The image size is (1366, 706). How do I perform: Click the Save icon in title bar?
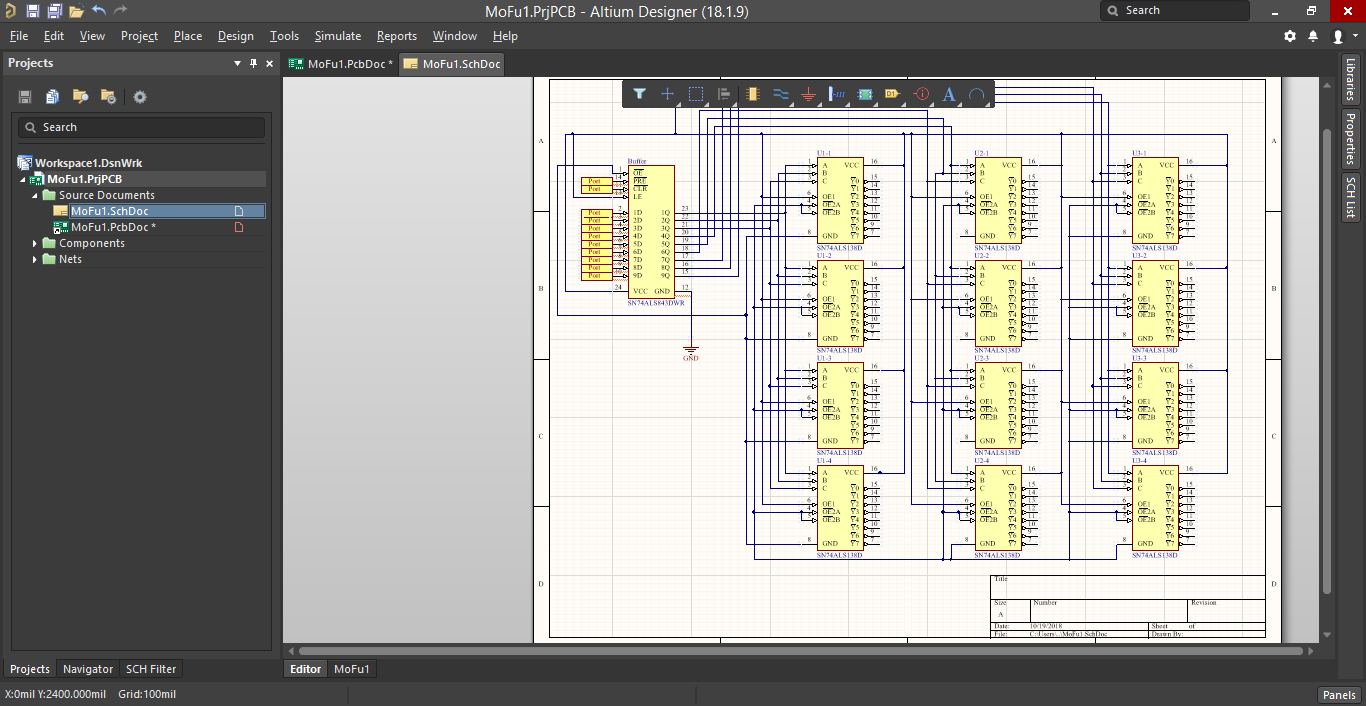[x=32, y=11]
